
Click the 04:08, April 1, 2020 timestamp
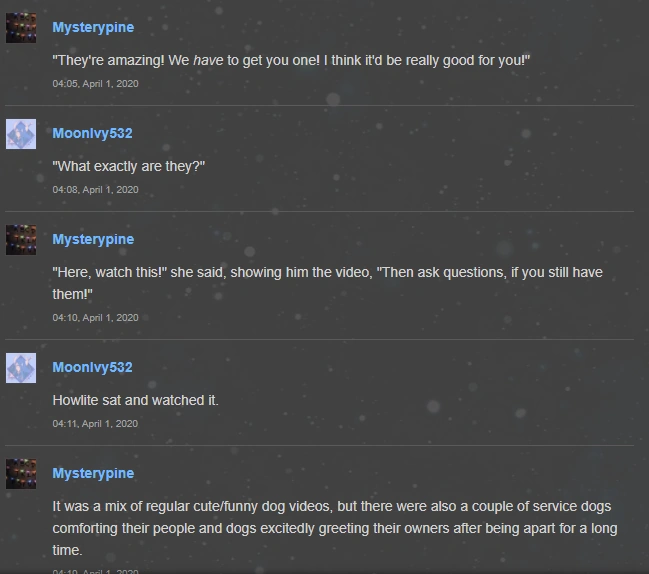(95, 190)
